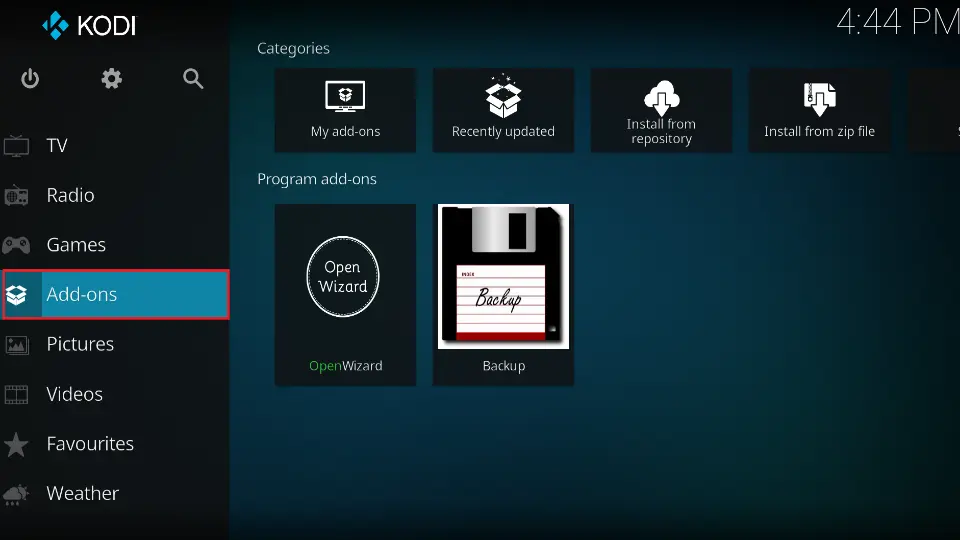Go to Games in the sidebar
960x540 pixels.
pyautogui.click(x=115, y=244)
